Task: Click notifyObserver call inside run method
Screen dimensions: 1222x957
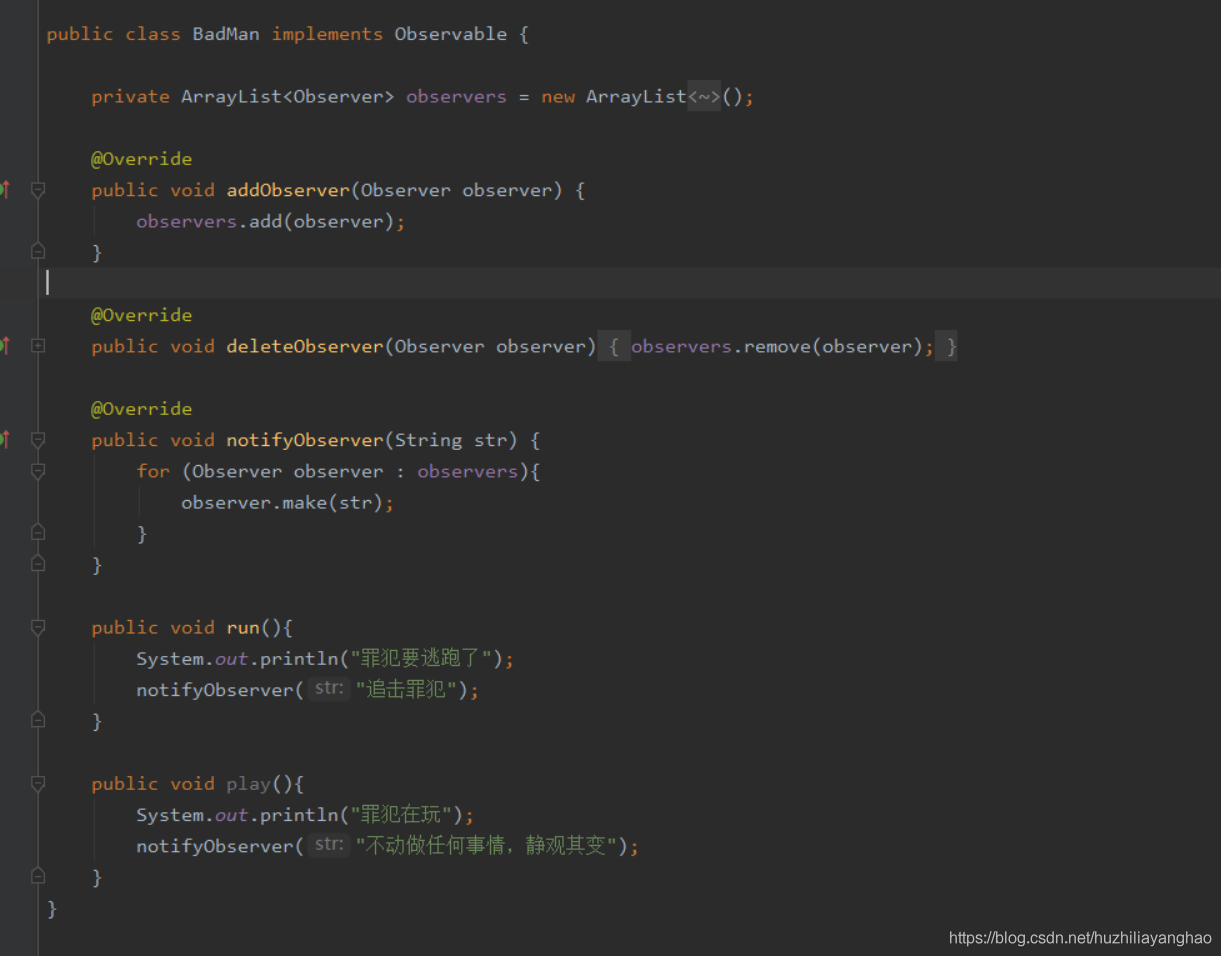Action: pyautogui.click(x=215, y=689)
